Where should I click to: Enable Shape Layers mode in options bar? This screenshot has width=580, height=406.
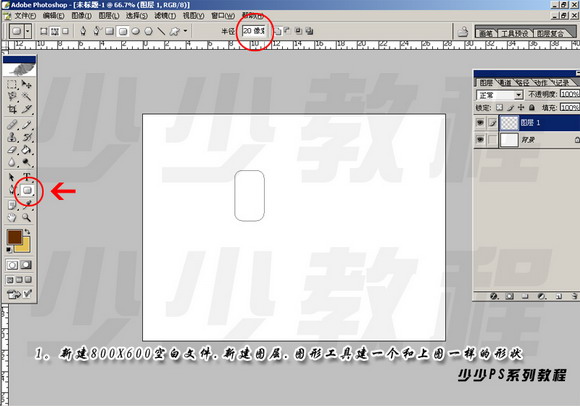[x=44, y=31]
